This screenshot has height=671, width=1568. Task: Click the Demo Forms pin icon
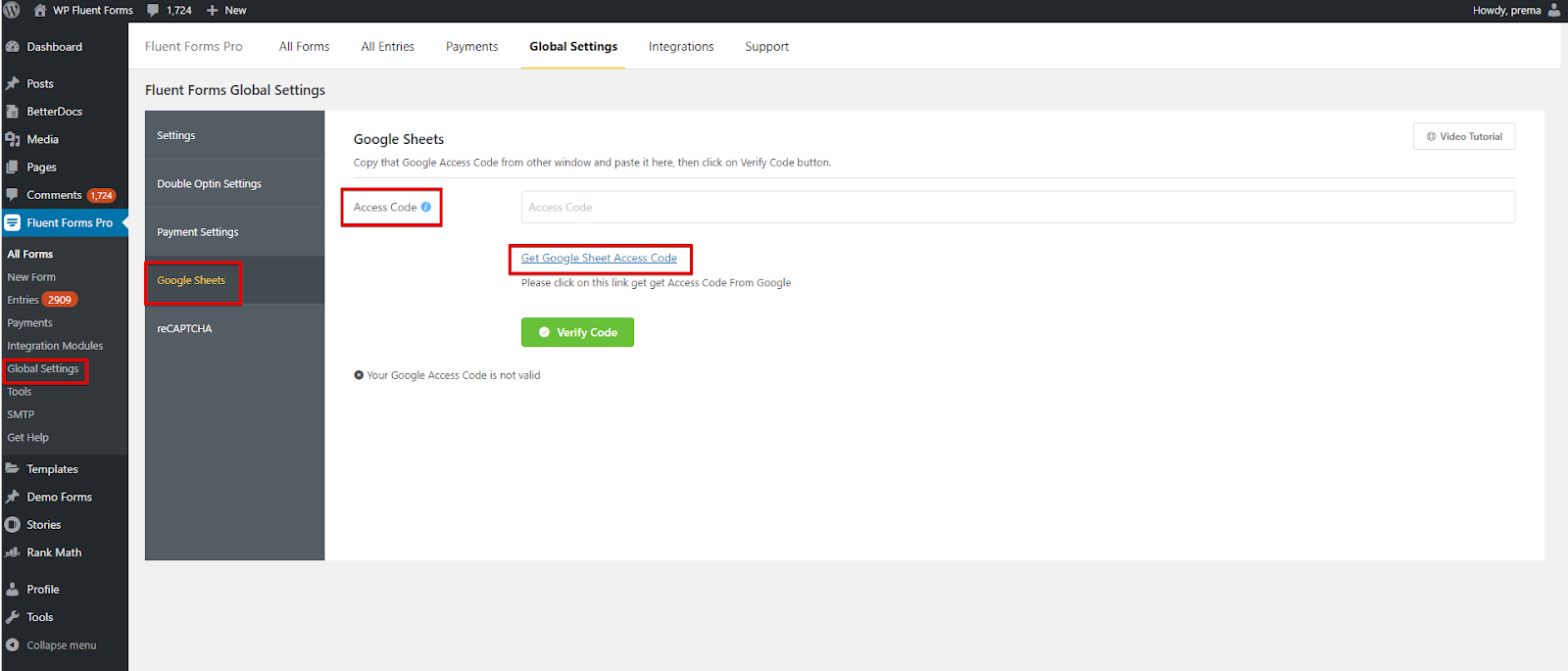13,497
